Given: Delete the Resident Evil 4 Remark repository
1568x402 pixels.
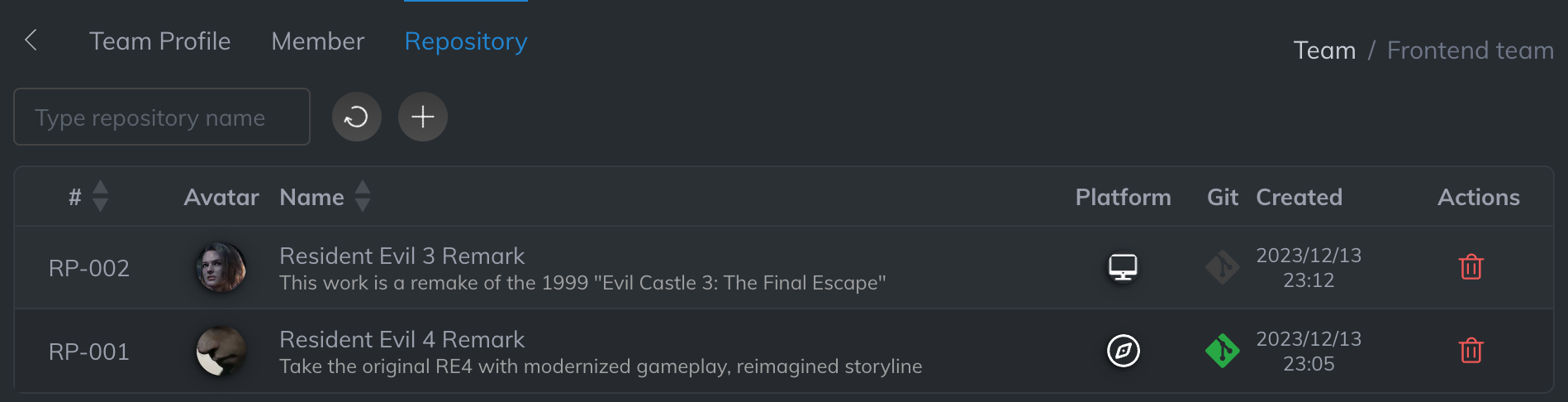Looking at the screenshot, I should pyautogui.click(x=1471, y=351).
